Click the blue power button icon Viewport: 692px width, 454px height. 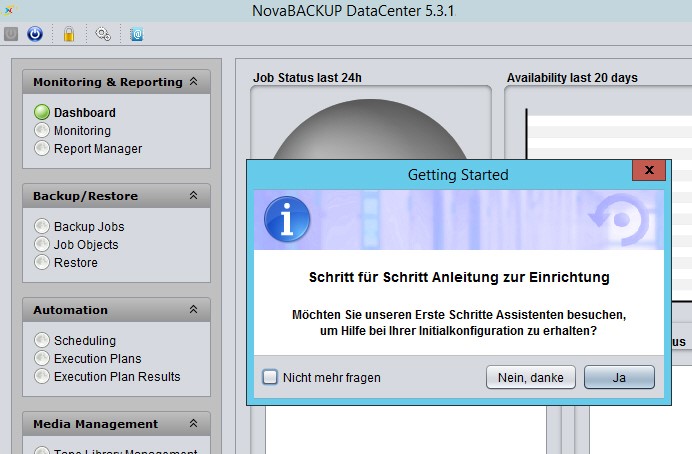[x=35, y=34]
